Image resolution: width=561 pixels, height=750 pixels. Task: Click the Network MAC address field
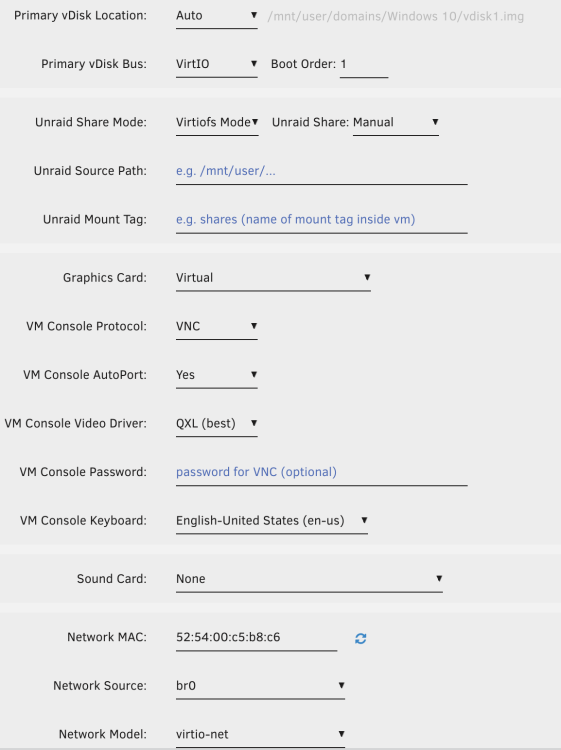click(256, 638)
